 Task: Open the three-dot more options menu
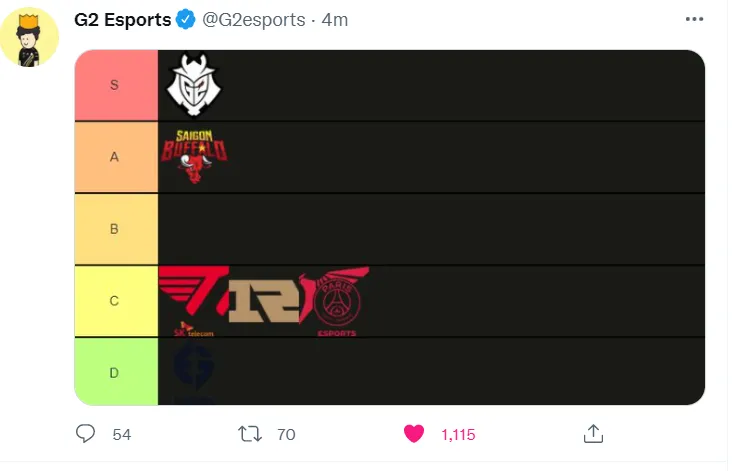point(693,20)
